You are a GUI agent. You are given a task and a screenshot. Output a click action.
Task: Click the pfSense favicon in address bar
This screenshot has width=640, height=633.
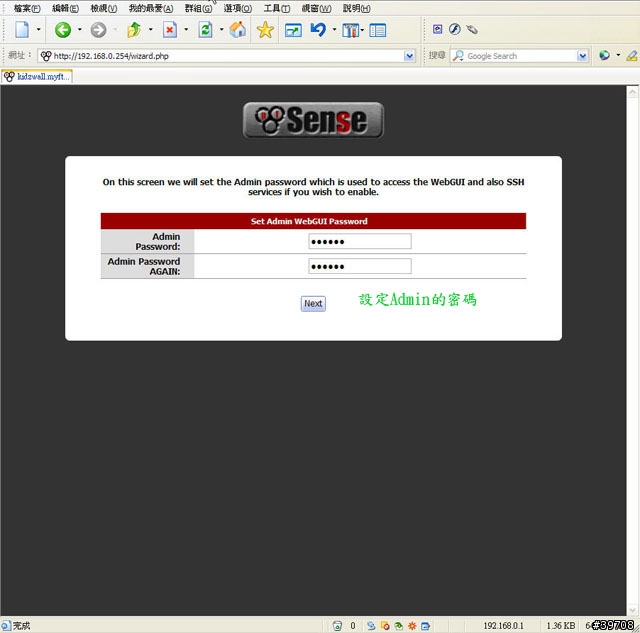click(x=46, y=56)
